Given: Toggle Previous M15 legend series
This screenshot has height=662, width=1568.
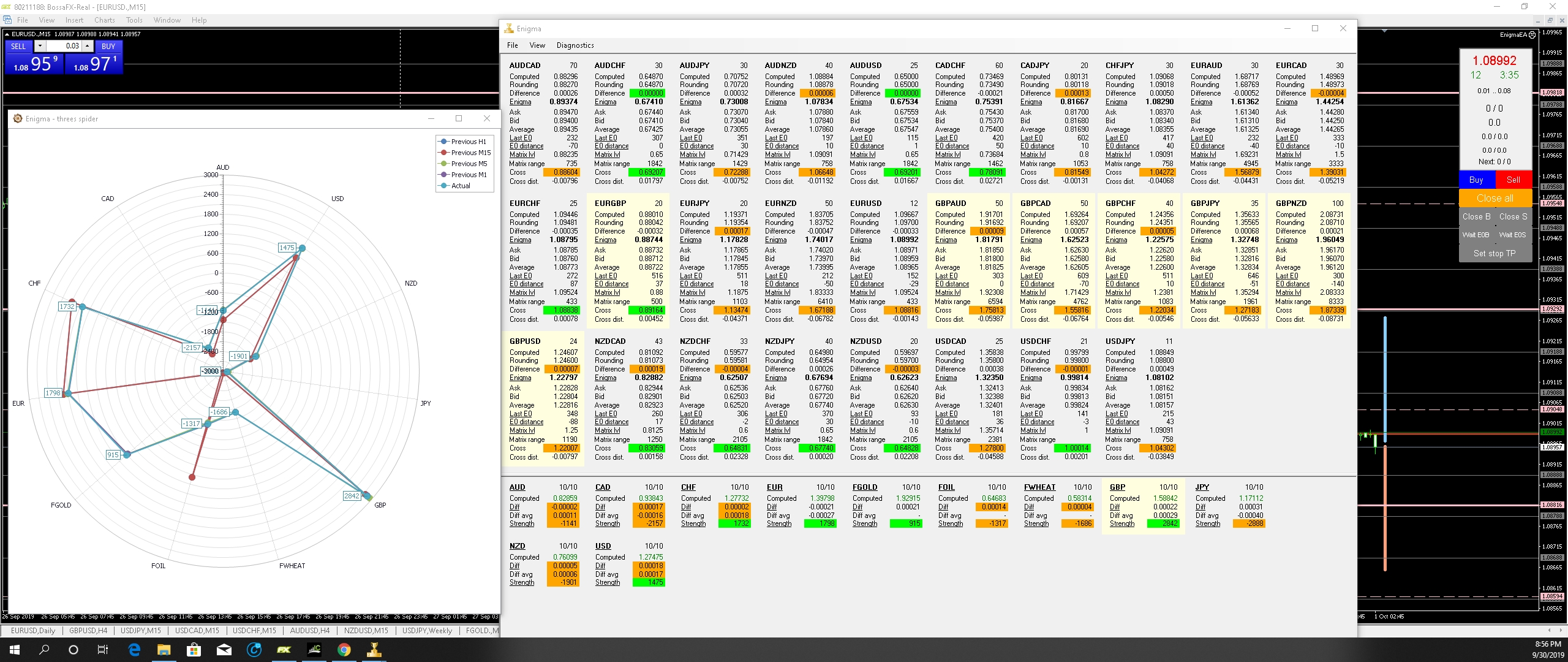Looking at the screenshot, I should 466,153.
